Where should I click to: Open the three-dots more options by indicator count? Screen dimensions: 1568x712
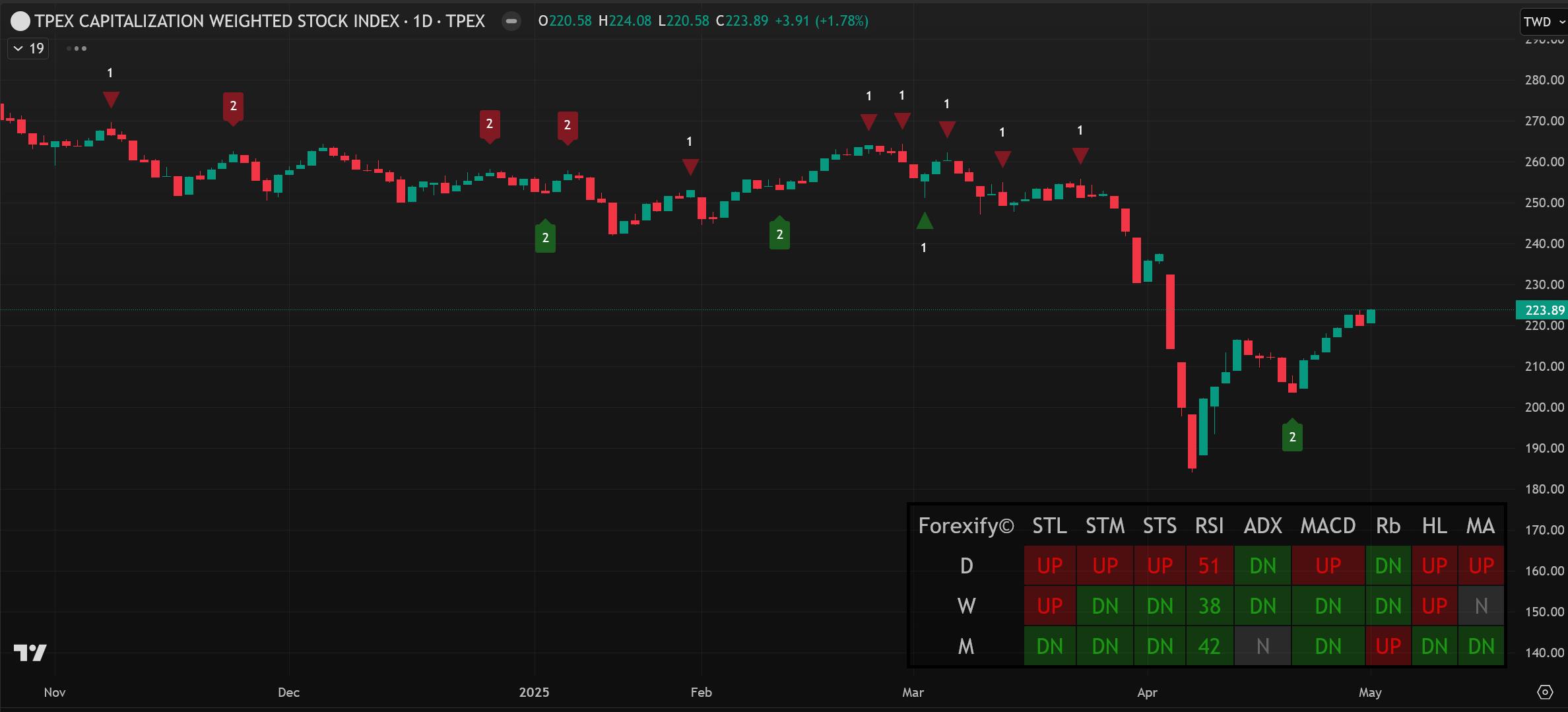pos(77,48)
